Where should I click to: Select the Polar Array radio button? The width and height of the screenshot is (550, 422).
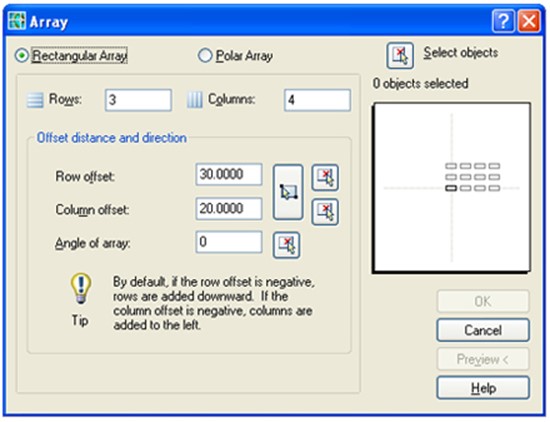pyautogui.click(x=205, y=55)
